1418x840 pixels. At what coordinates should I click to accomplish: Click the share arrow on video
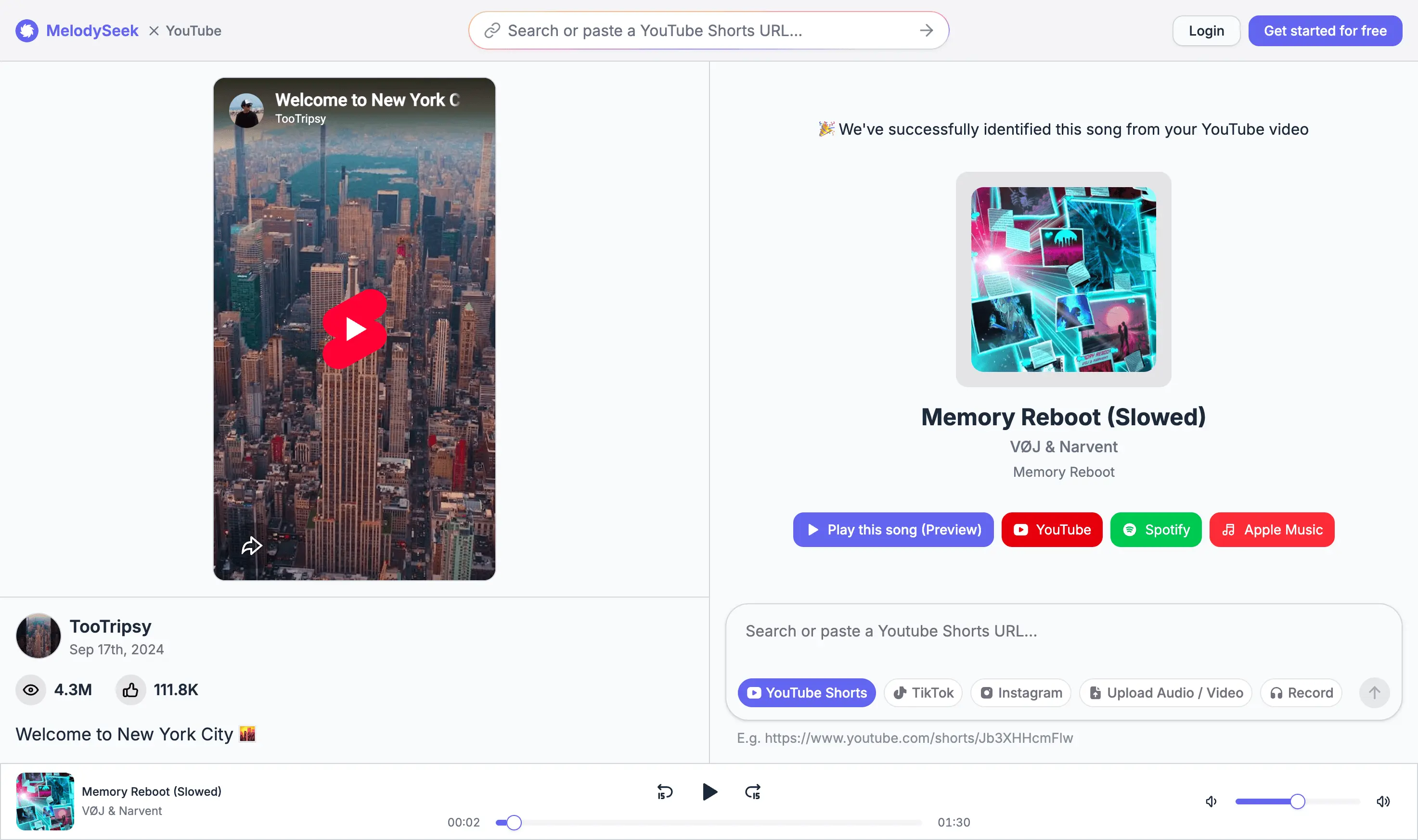pyautogui.click(x=251, y=546)
